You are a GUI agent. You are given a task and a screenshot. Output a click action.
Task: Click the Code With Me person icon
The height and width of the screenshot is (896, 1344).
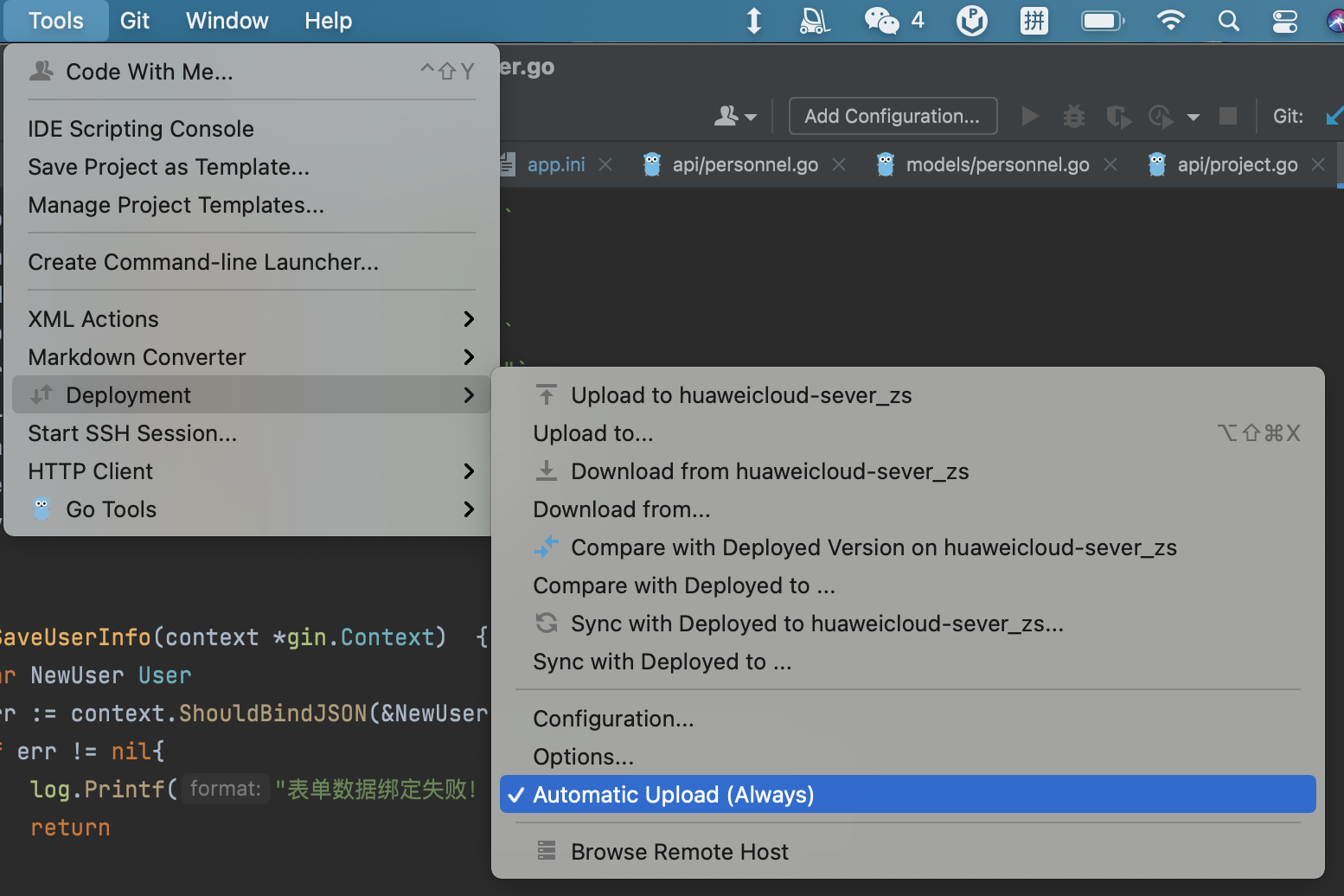pyautogui.click(x=42, y=71)
